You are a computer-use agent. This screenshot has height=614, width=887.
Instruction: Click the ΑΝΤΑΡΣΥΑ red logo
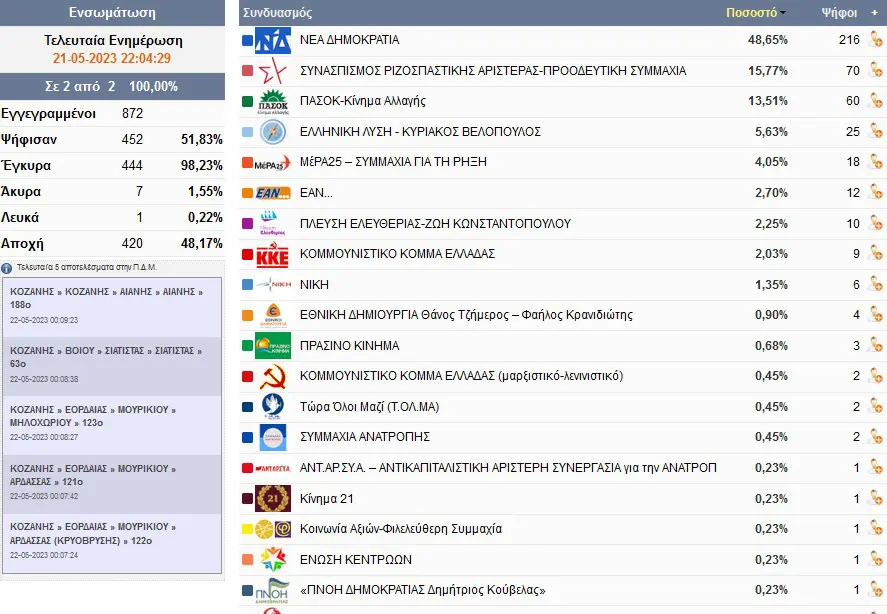pos(273,468)
